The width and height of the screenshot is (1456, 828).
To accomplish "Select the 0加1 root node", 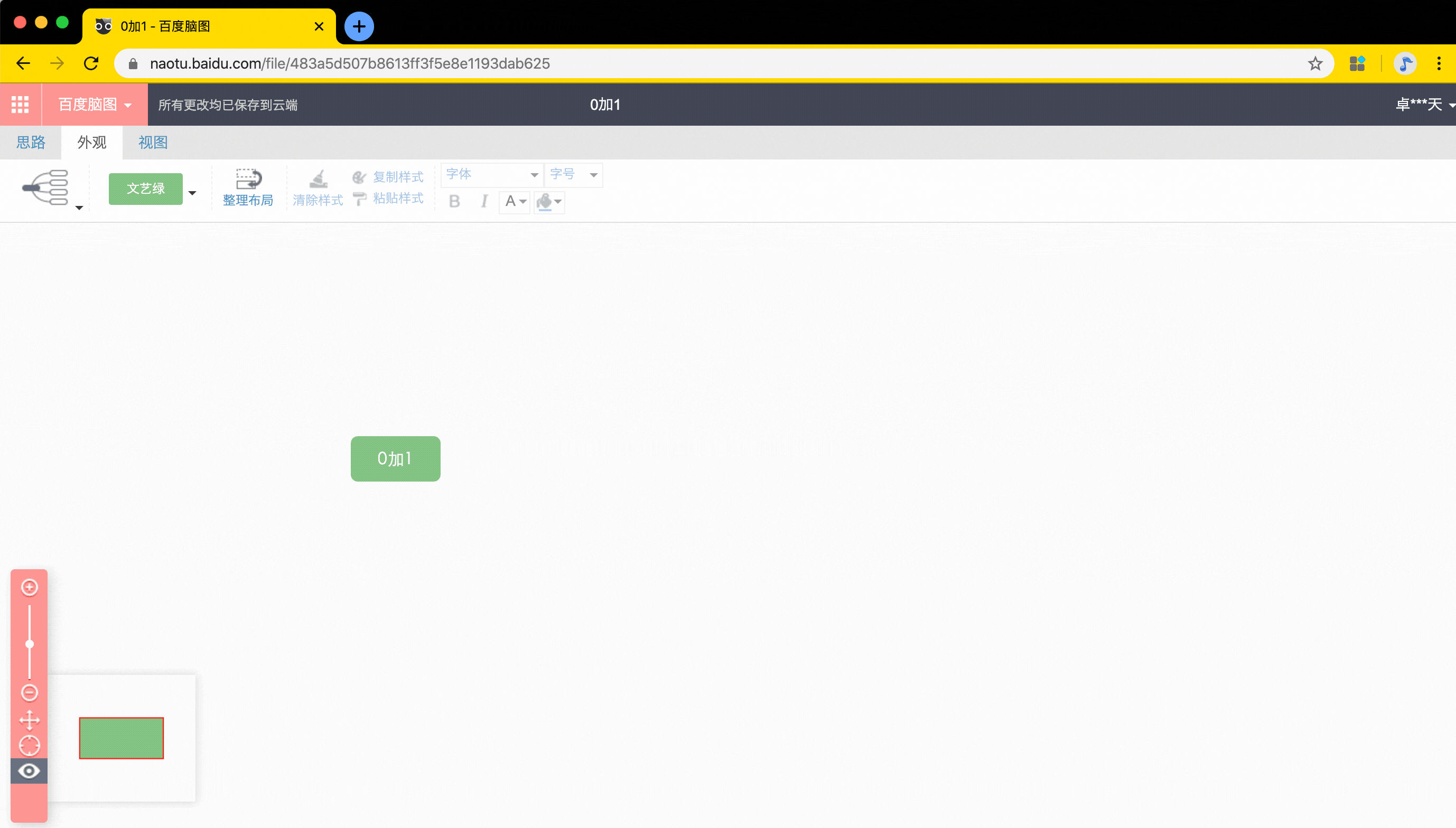I will point(395,458).
